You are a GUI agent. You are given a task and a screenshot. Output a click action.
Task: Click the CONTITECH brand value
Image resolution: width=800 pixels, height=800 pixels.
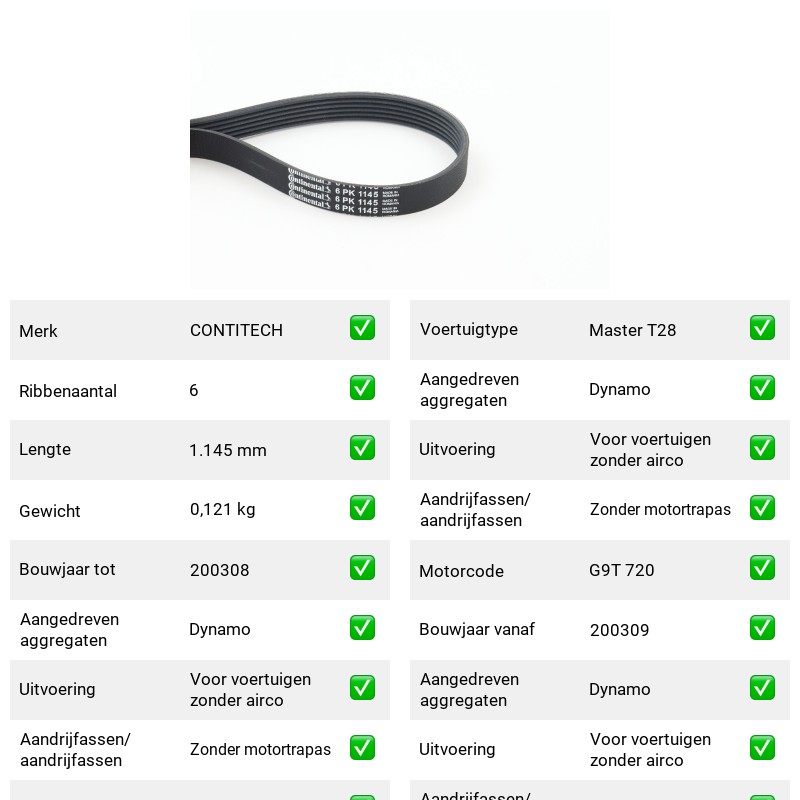click(x=236, y=330)
